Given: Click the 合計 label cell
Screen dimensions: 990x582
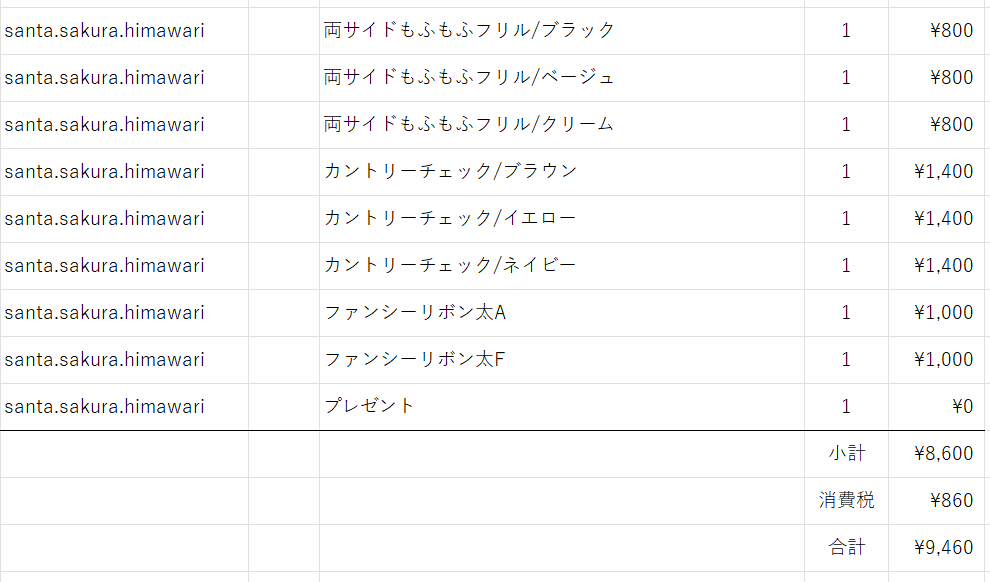Looking at the screenshot, I should click(846, 547).
